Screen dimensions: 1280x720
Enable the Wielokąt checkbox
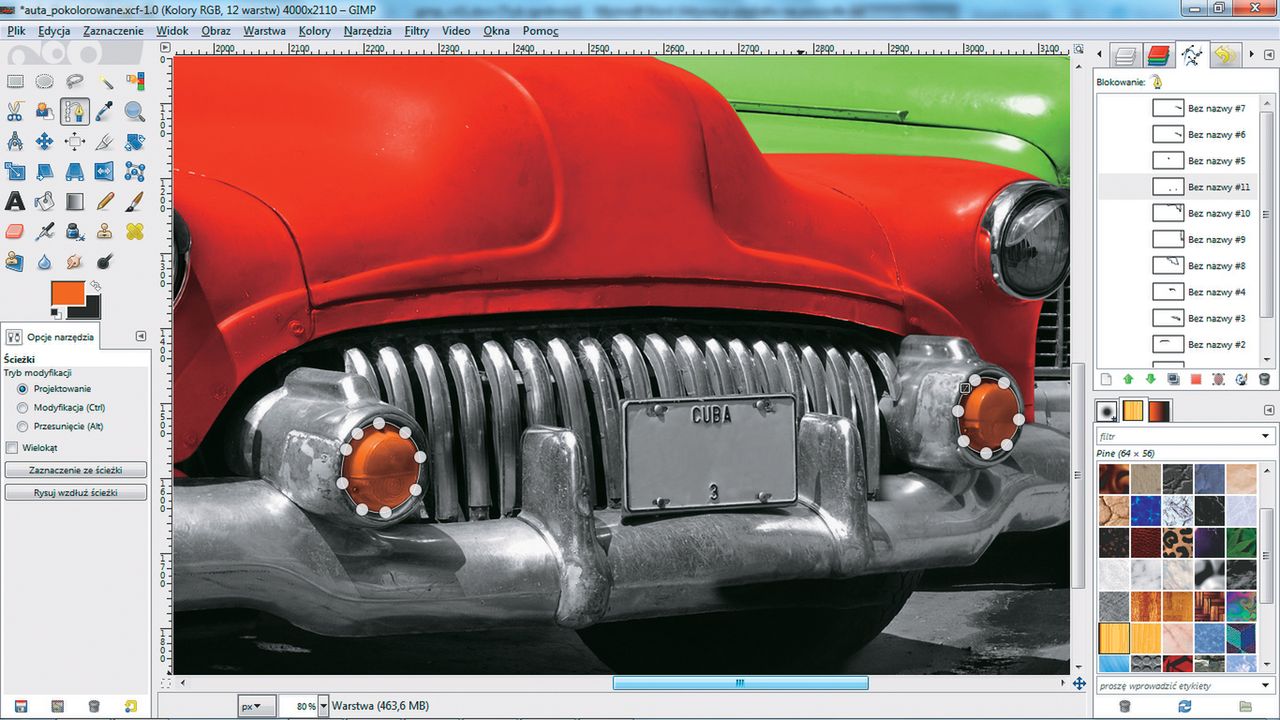(x=12, y=447)
